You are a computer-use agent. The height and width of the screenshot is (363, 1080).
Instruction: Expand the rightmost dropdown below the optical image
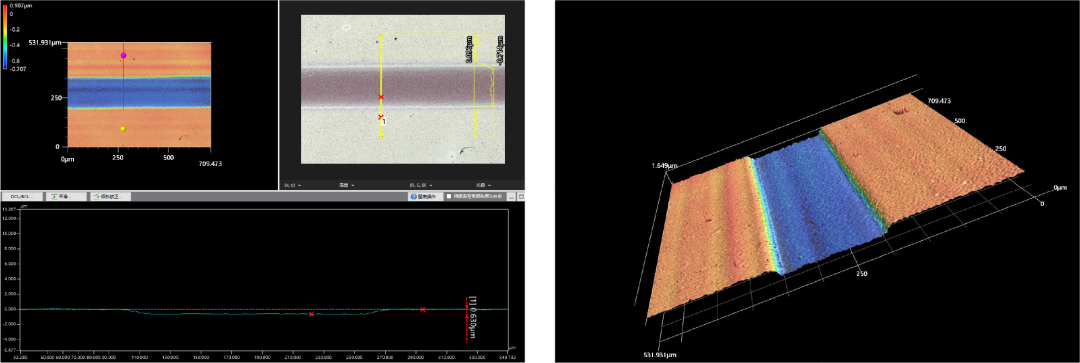pyautogui.click(x=485, y=185)
